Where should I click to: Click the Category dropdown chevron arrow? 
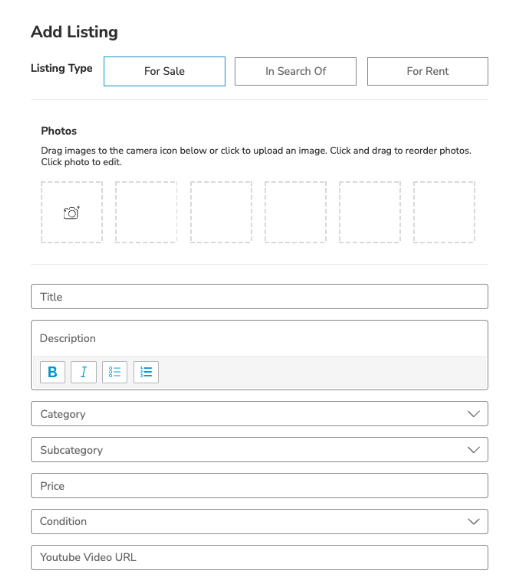click(474, 414)
